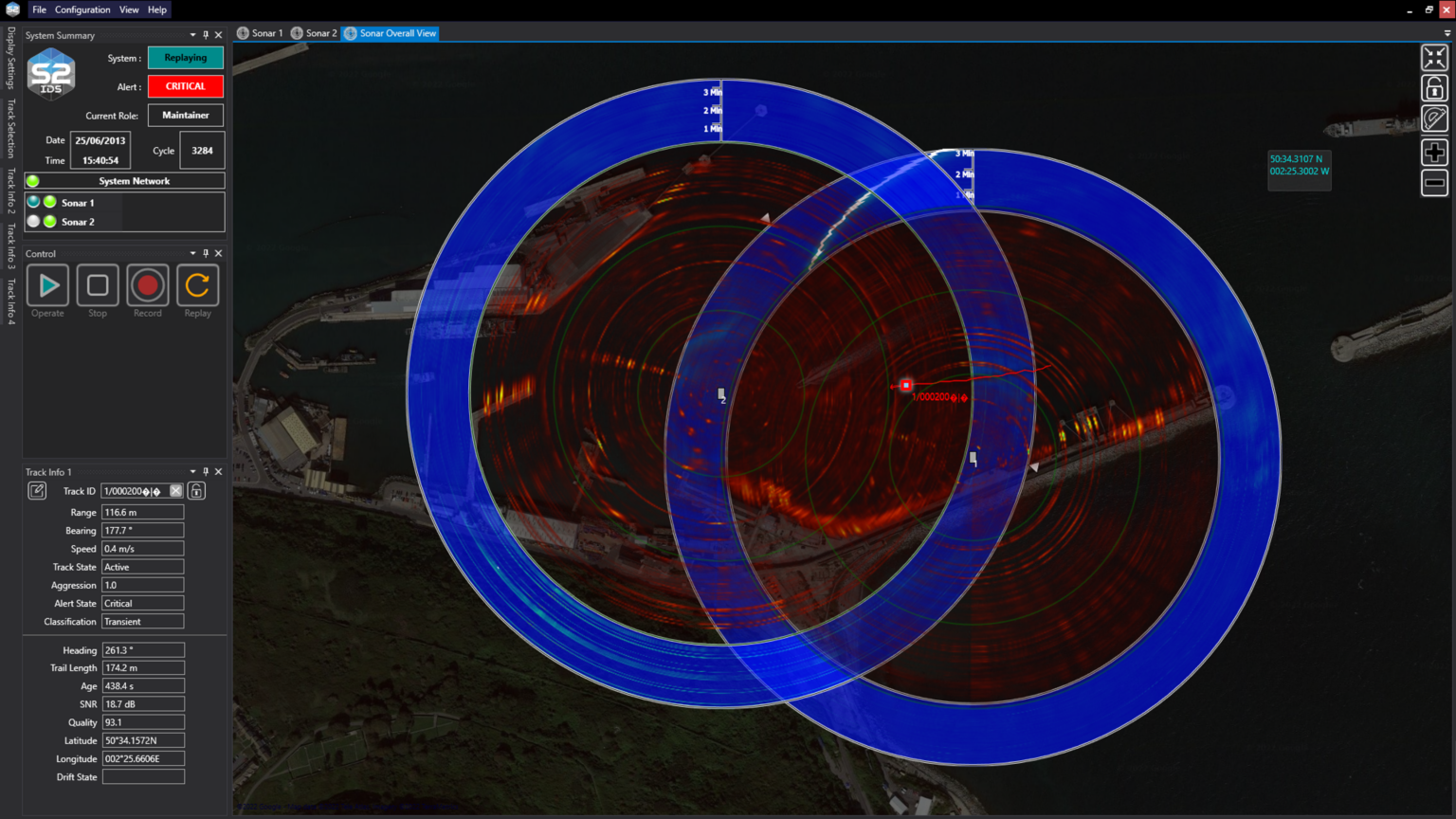This screenshot has height=819, width=1456.
Task: Click the coordinate readout 50:34.3107 N
Action: (x=1296, y=159)
